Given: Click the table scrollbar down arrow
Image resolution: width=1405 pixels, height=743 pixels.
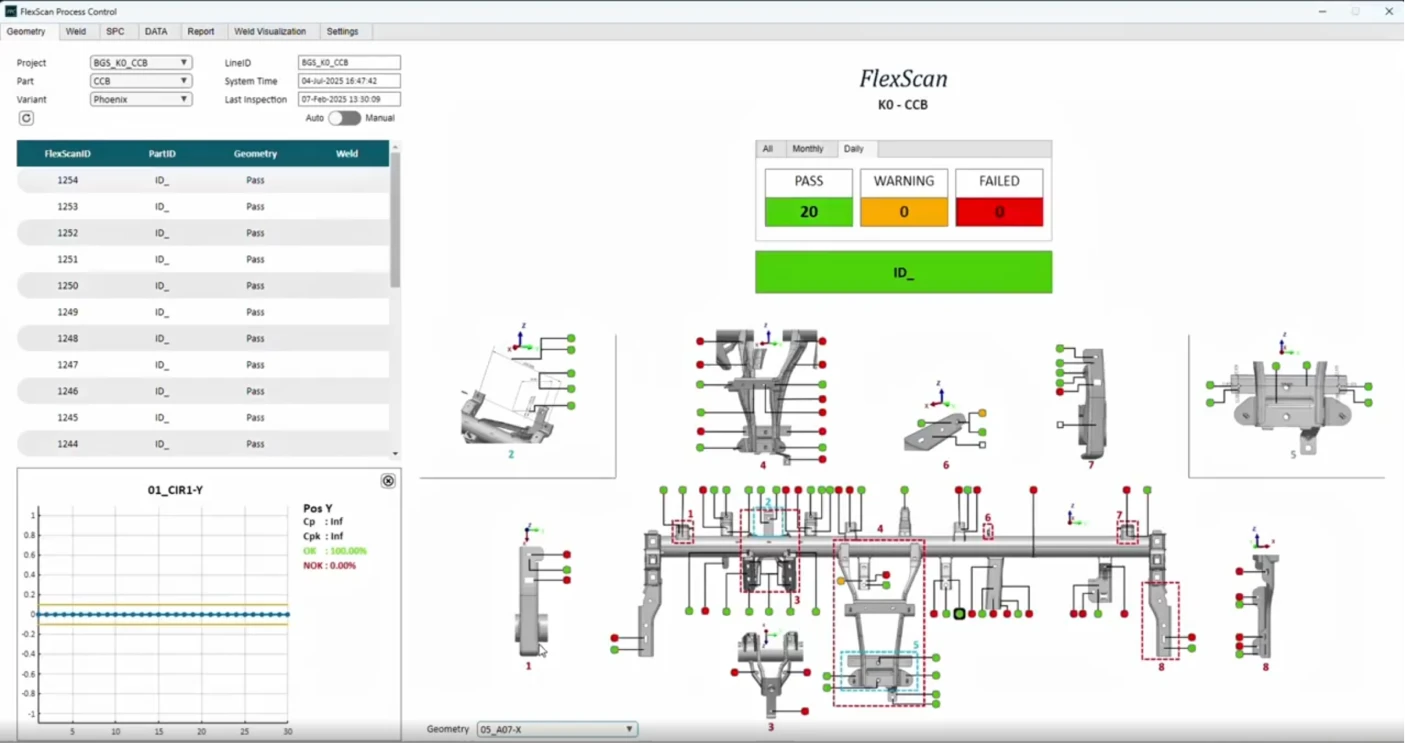Looking at the screenshot, I should (395, 454).
